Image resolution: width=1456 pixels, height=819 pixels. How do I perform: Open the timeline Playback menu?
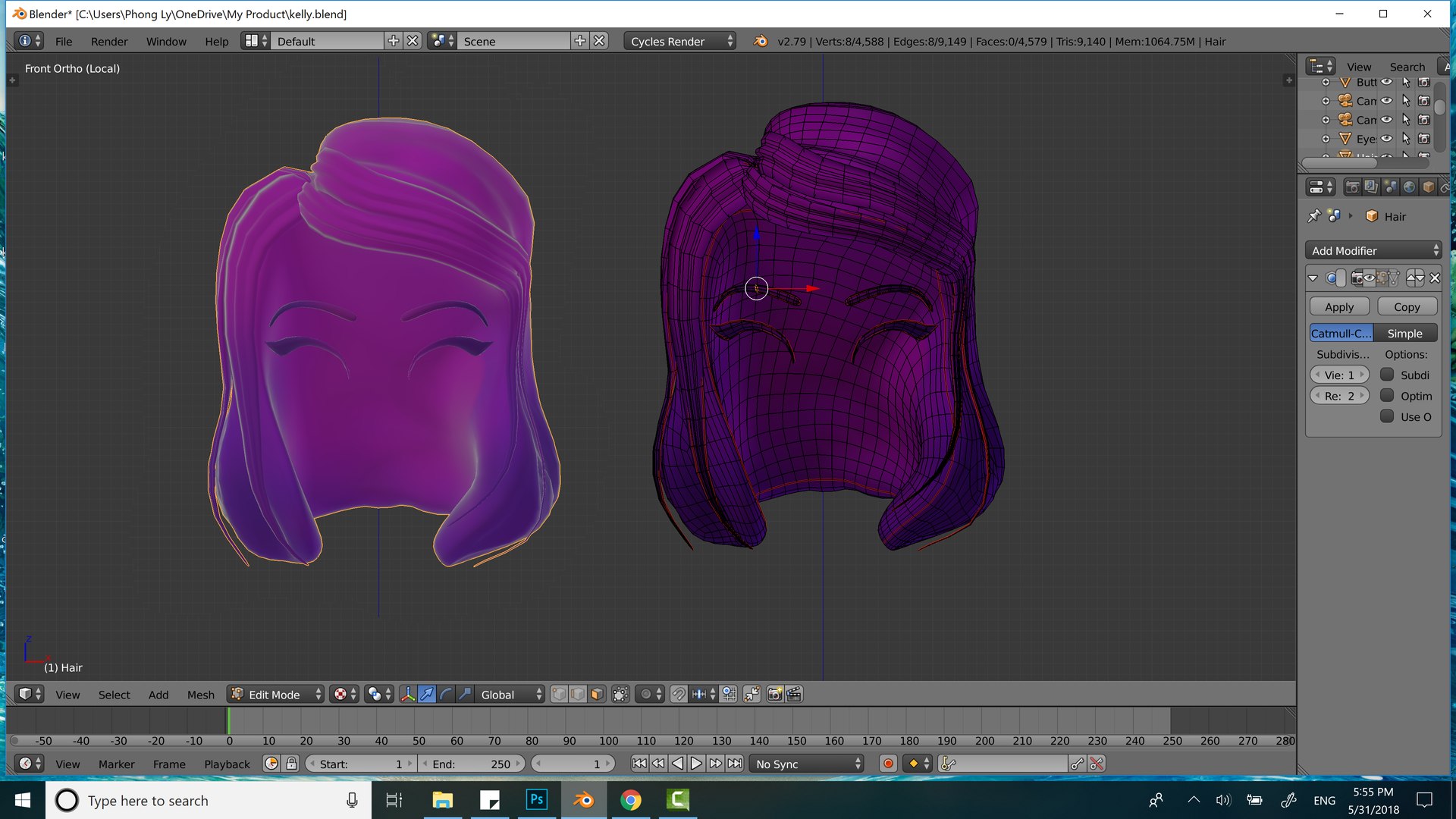coord(227,764)
